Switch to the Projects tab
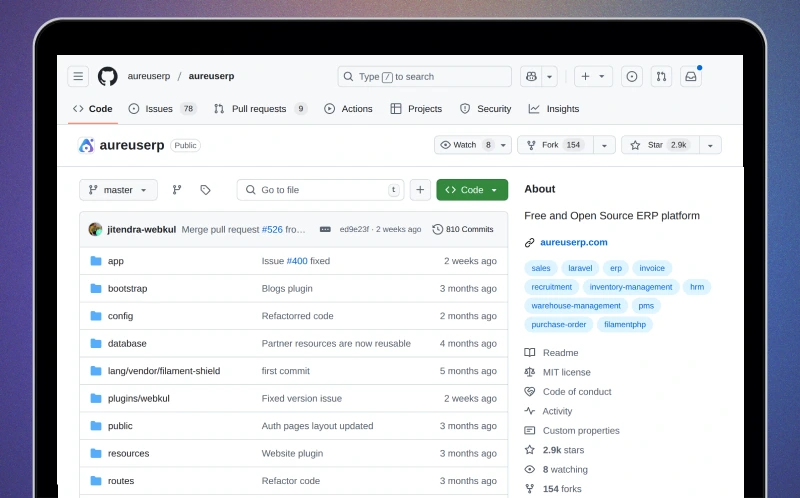The image size is (800, 498). point(416,109)
